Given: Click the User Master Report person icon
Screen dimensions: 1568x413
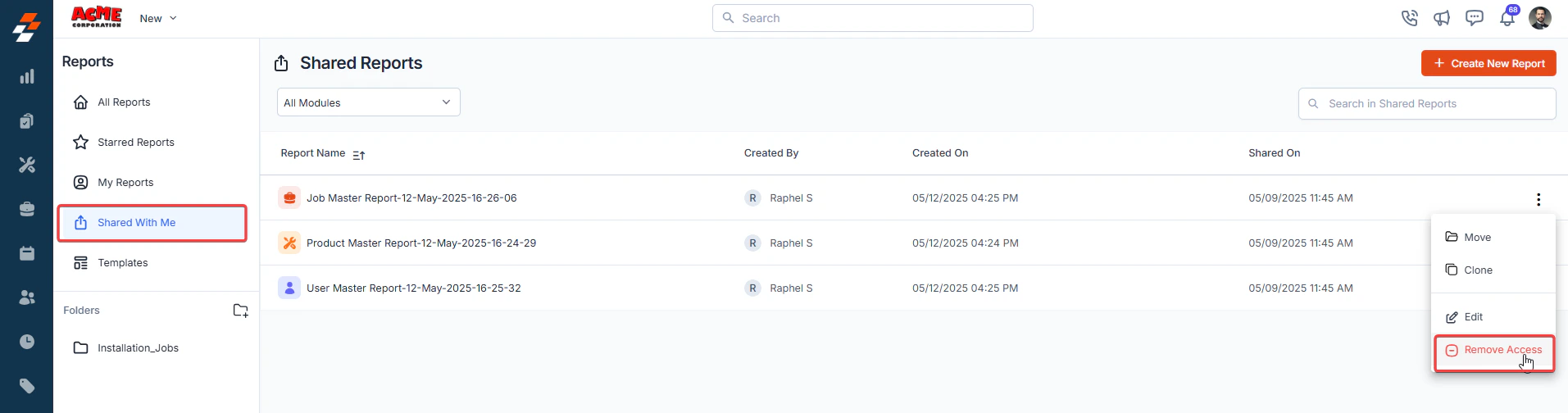Looking at the screenshot, I should 289,288.
